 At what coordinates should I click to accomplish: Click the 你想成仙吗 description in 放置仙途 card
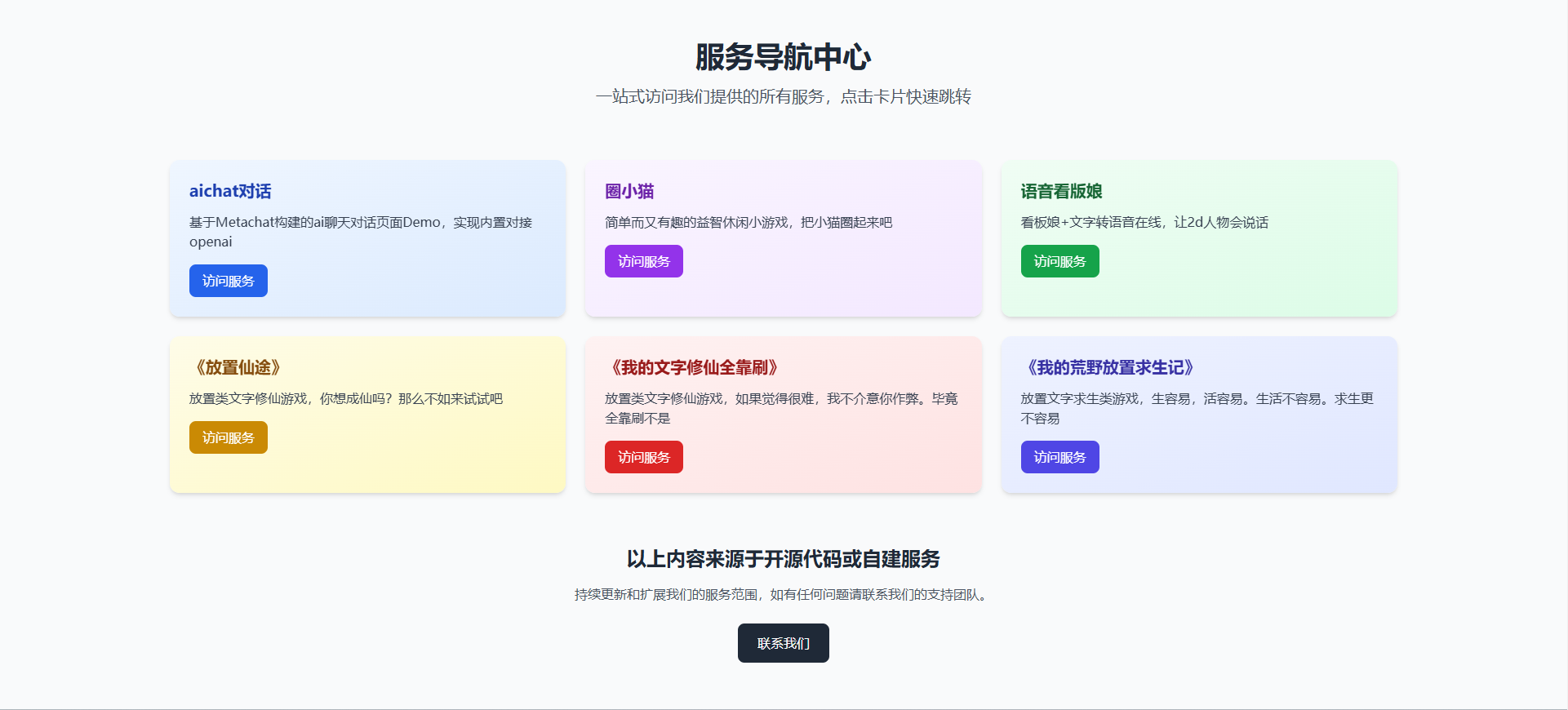point(345,398)
